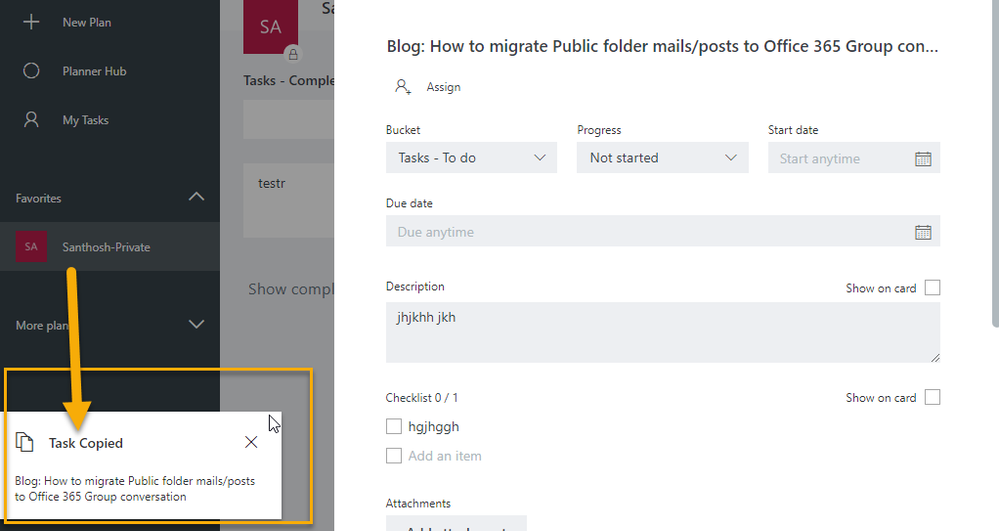999x531 pixels.
Task: Click the Task Copied clipboard icon
Action: (24, 442)
